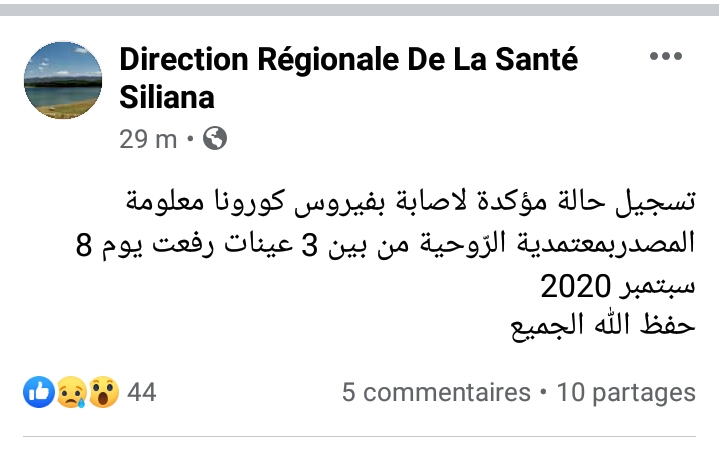Click the sad crying reaction emoji

(69, 393)
